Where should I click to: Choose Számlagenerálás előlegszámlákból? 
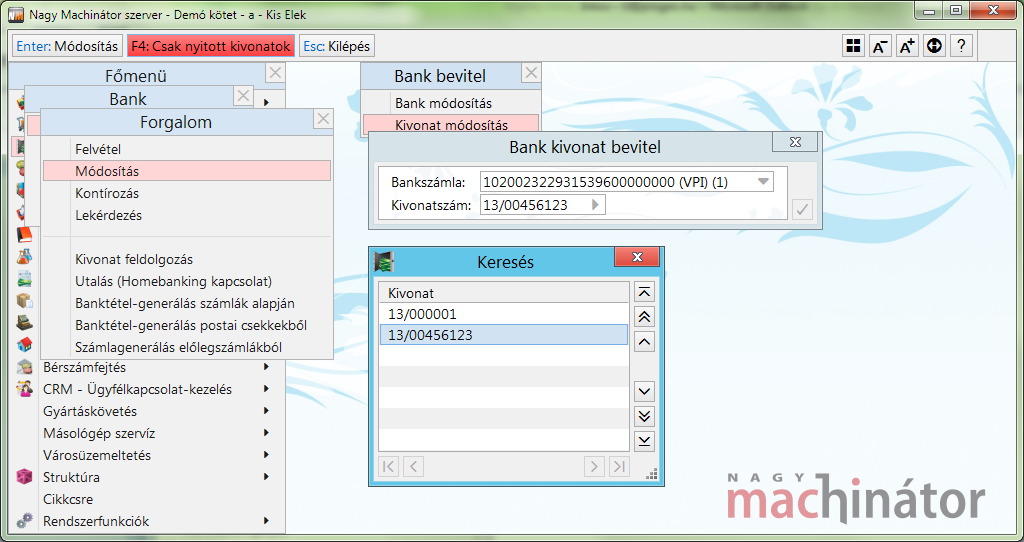[187, 347]
